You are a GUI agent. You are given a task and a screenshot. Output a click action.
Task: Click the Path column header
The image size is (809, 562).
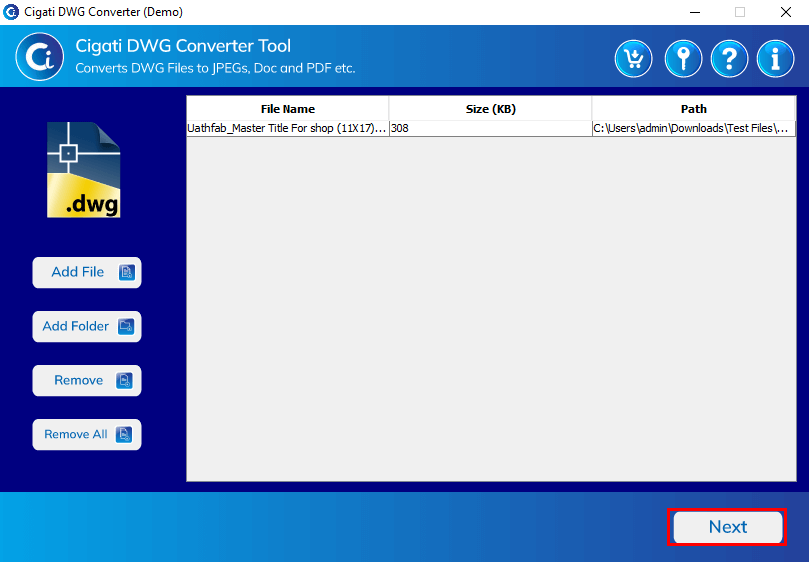click(693, 109)
